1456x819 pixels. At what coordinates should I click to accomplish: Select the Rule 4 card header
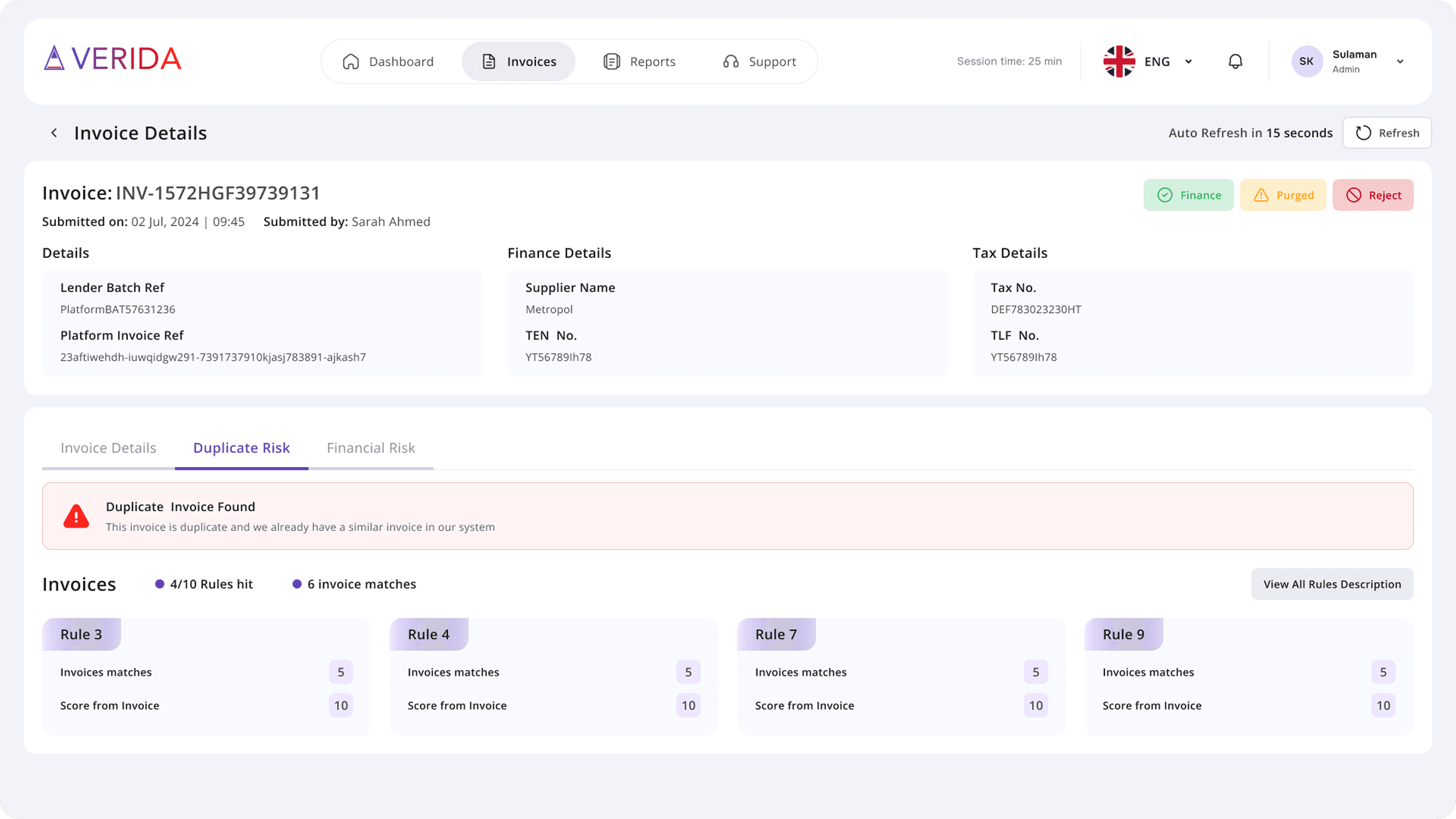(x=429, y=634)
